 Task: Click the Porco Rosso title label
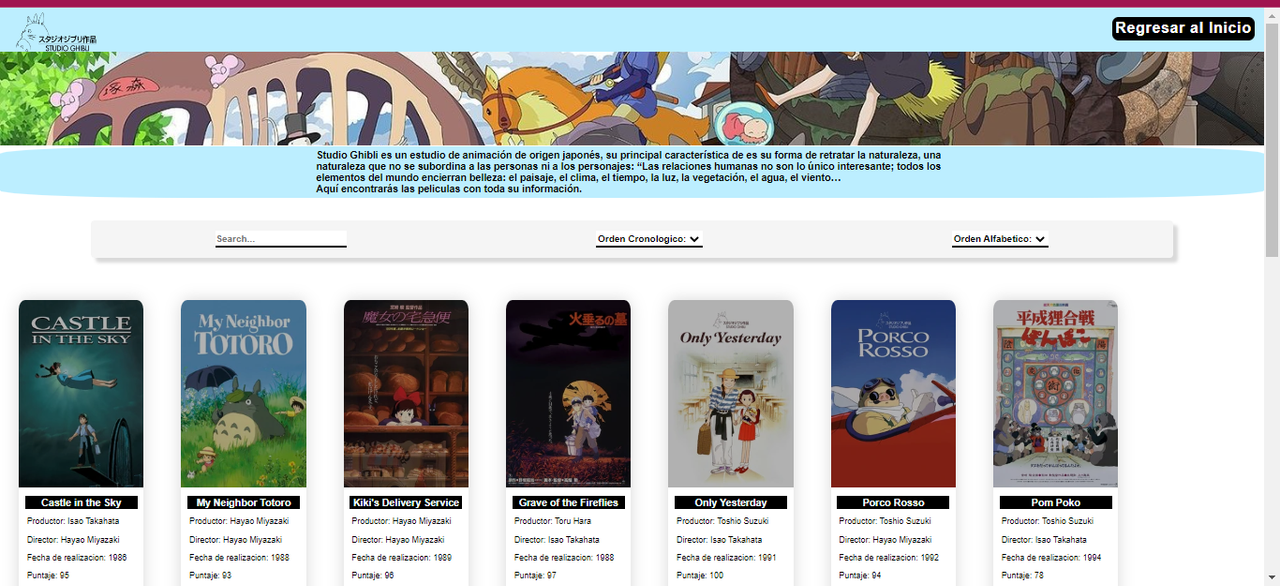click(x=893, y=503)
